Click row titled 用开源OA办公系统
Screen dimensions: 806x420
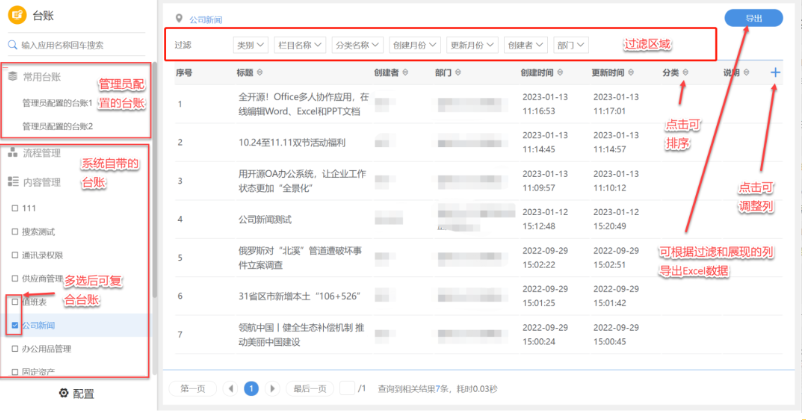coord(478,181)
